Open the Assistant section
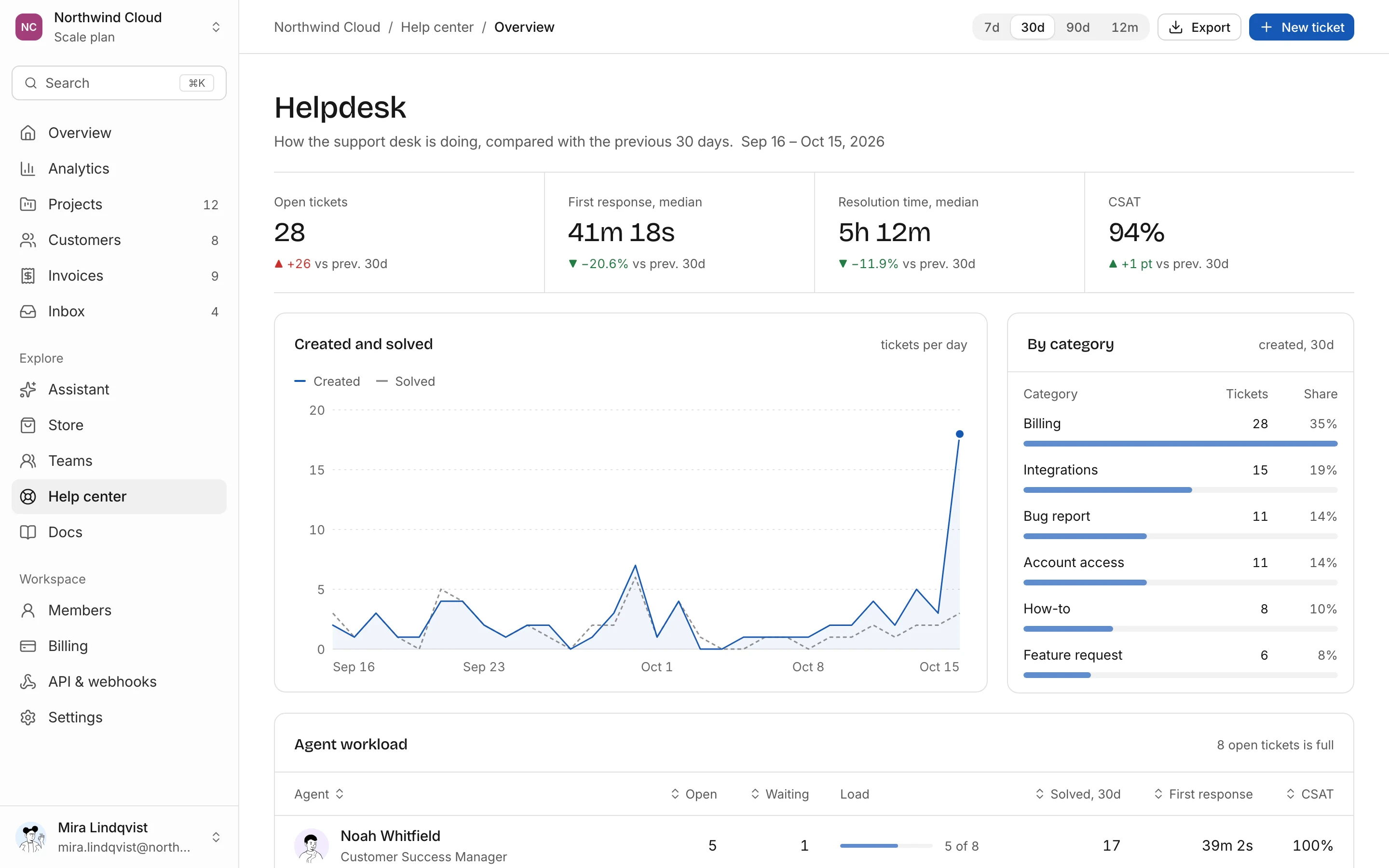1389x868 pixels. (119, 389)
